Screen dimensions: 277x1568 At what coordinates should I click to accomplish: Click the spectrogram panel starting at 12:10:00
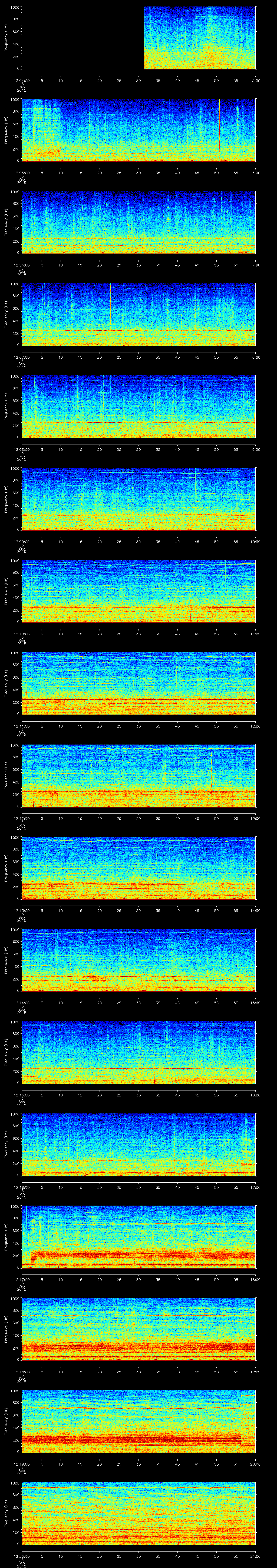click(139, 591)
